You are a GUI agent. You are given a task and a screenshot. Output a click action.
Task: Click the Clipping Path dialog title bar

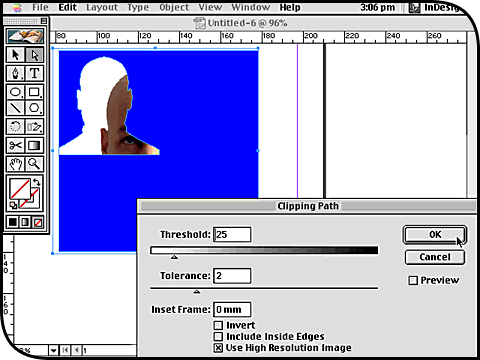click(307, 206)
